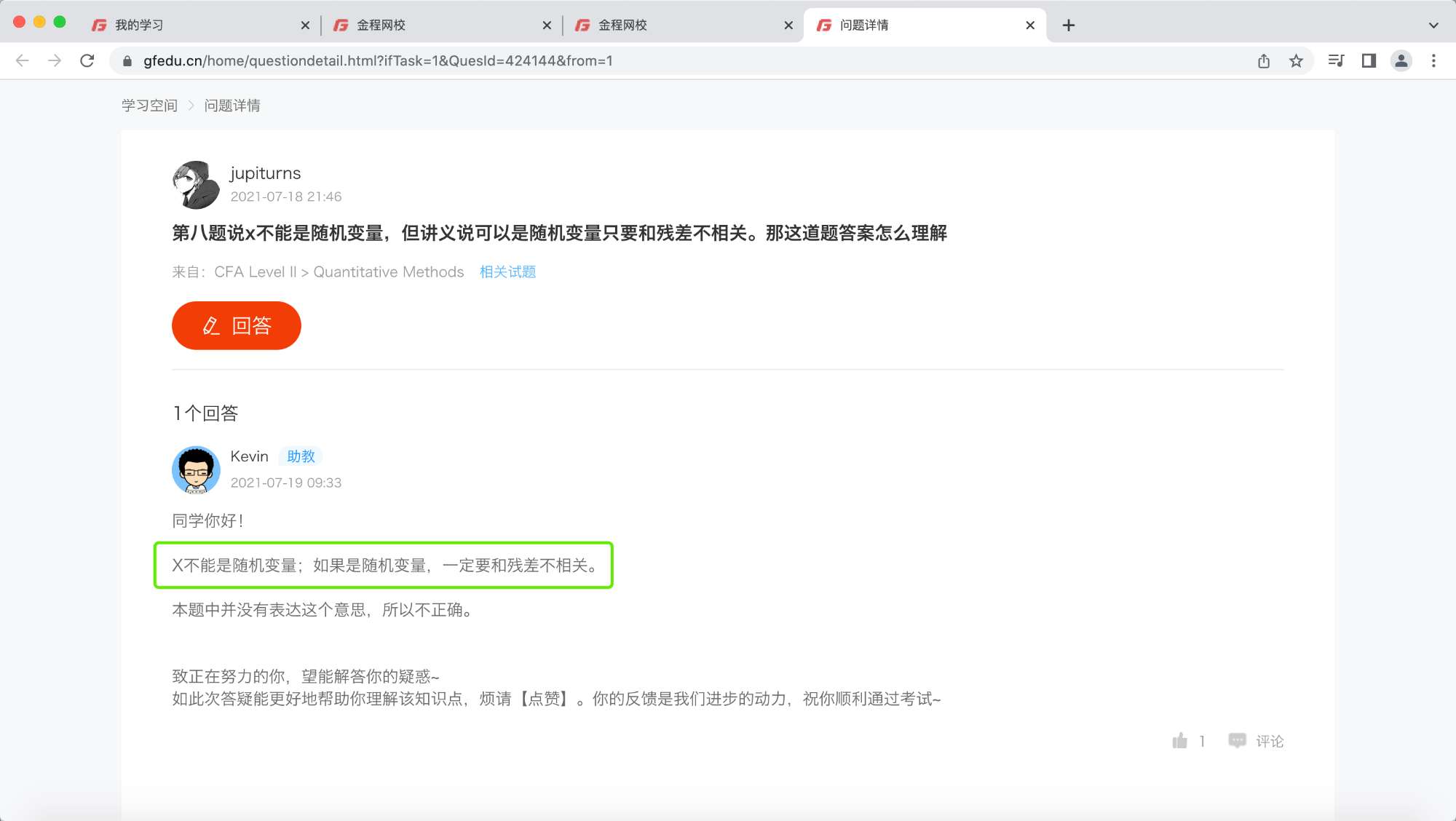This screenshot has width=1456, height=821.
Task: Click Kevin's teaching assistant avatar
Action: (x=196, y=469)
